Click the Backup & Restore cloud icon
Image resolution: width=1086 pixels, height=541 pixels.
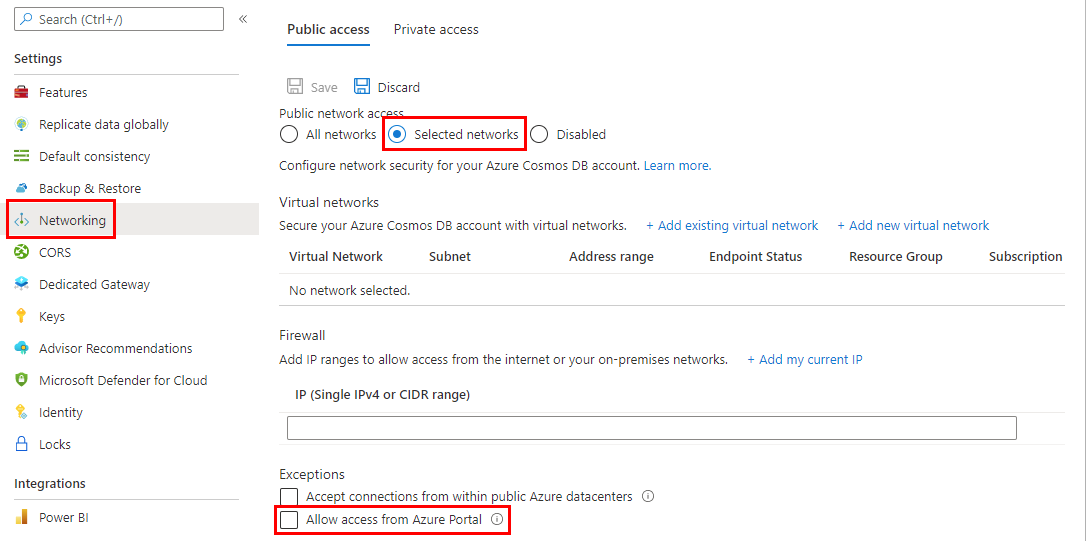pyautogui.click(x=22, y=189)
